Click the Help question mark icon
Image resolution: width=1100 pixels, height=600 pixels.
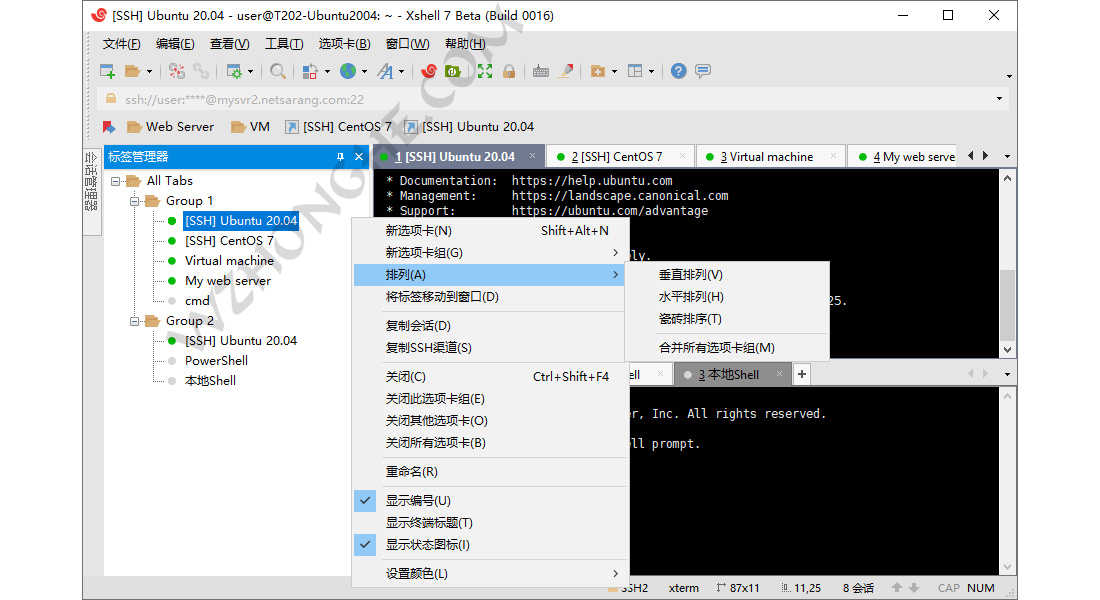[x=677, y=71]
